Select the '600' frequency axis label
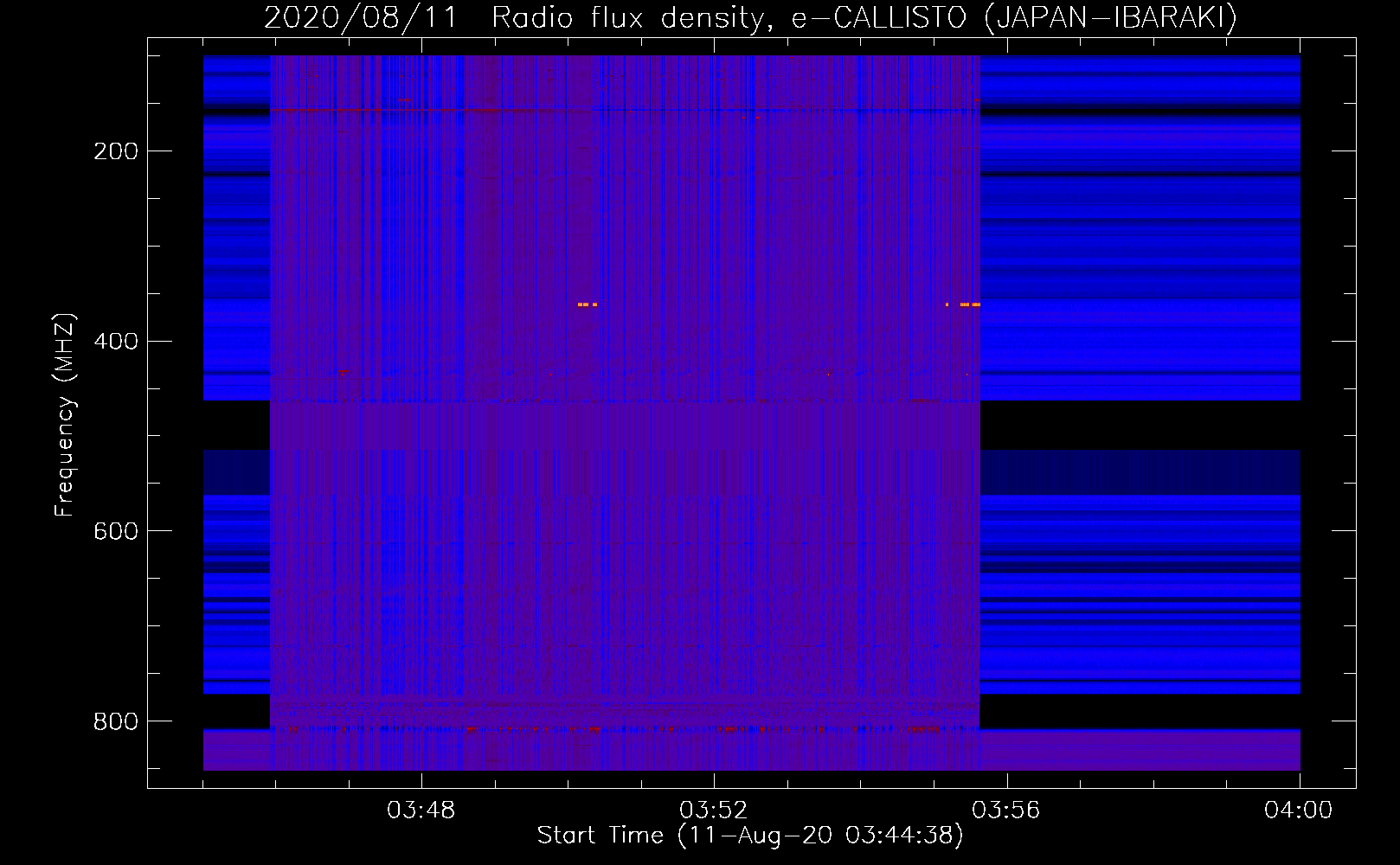The height and width of the screenshot is (865, 1400). [116, 531]
